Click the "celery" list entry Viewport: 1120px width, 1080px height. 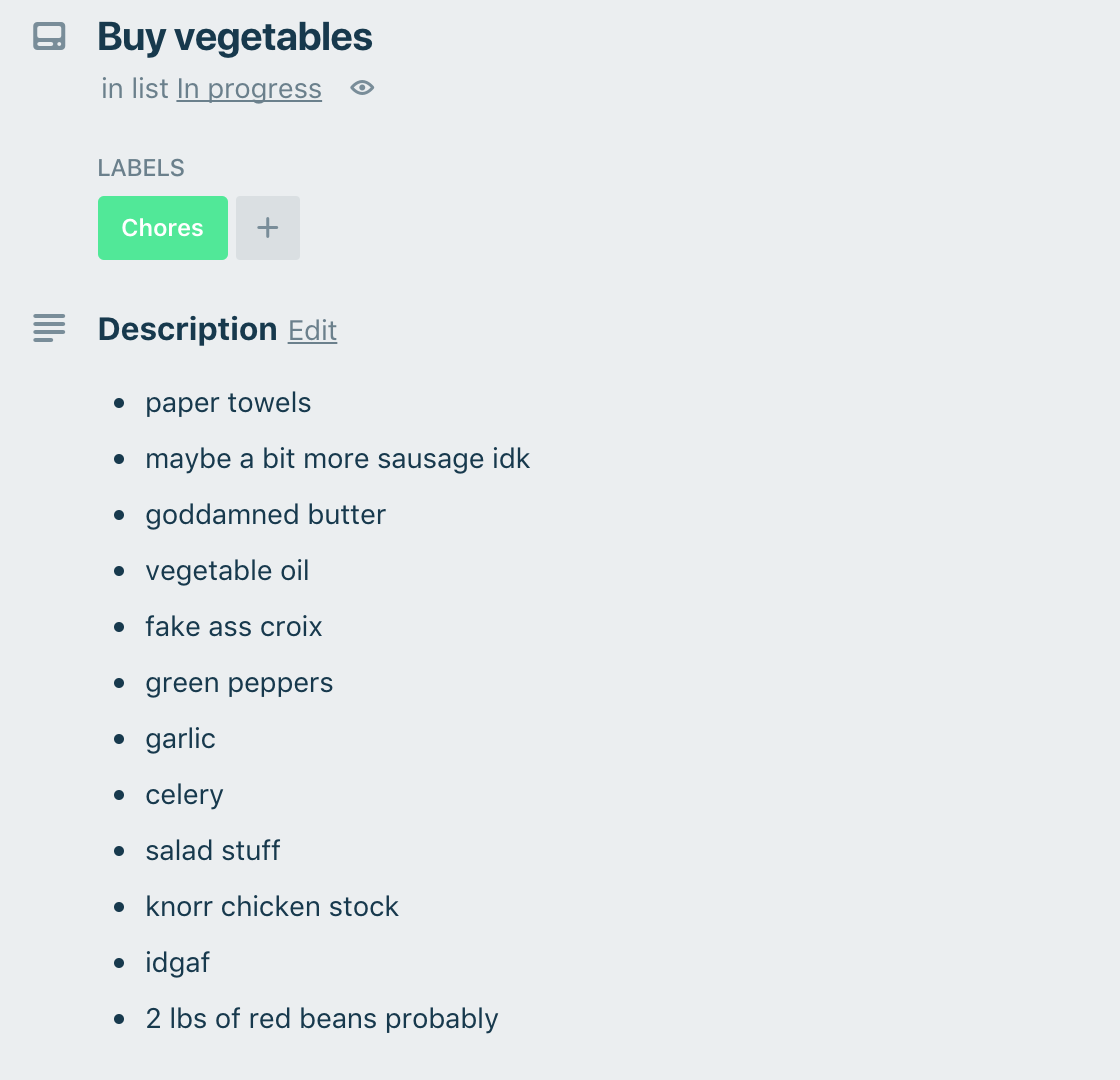(184, 795)
